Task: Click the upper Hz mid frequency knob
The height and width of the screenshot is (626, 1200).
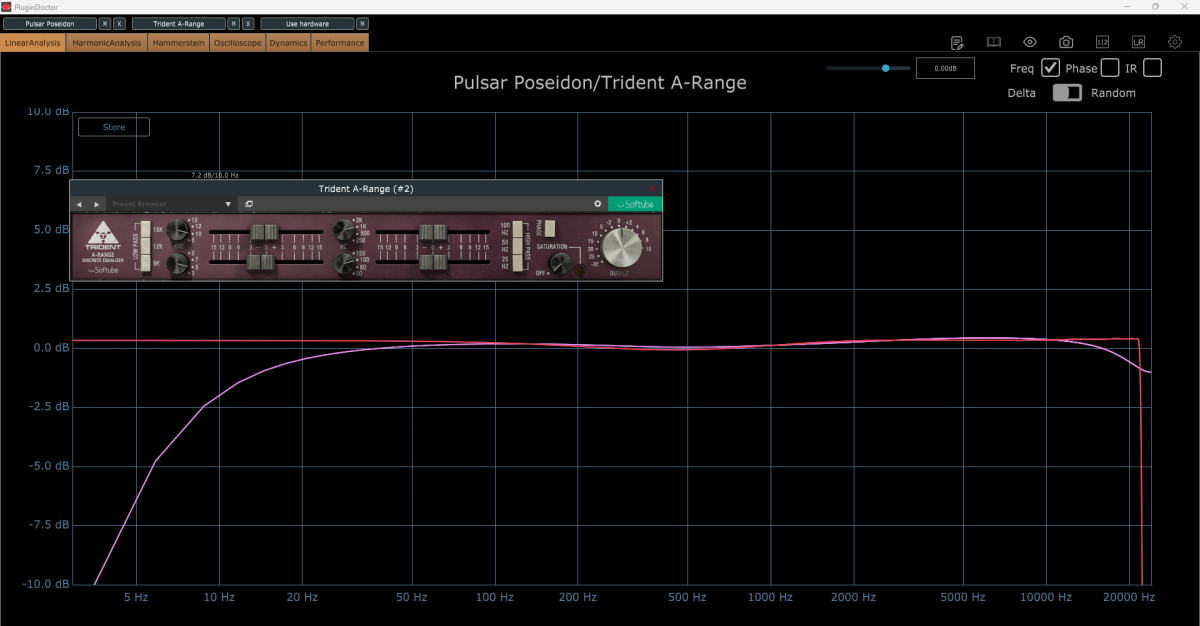Action: pos(344,229)
